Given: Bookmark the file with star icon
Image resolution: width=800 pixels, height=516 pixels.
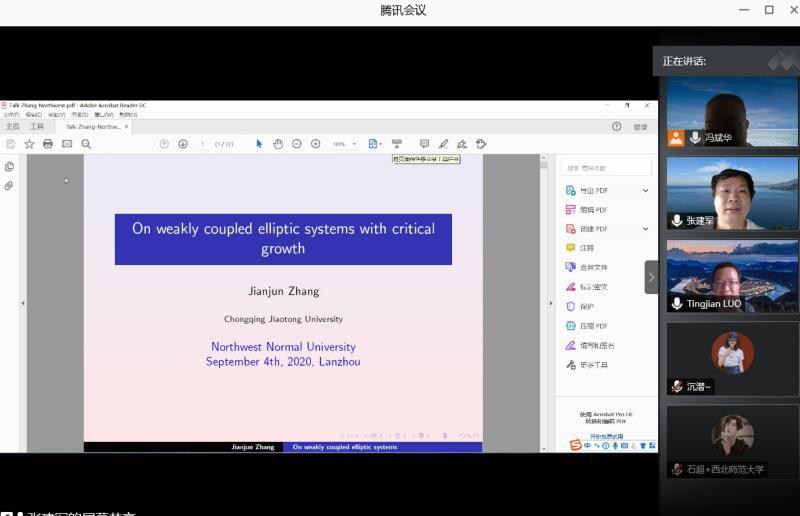Looking at the screenshot, I should pos(29,144).
